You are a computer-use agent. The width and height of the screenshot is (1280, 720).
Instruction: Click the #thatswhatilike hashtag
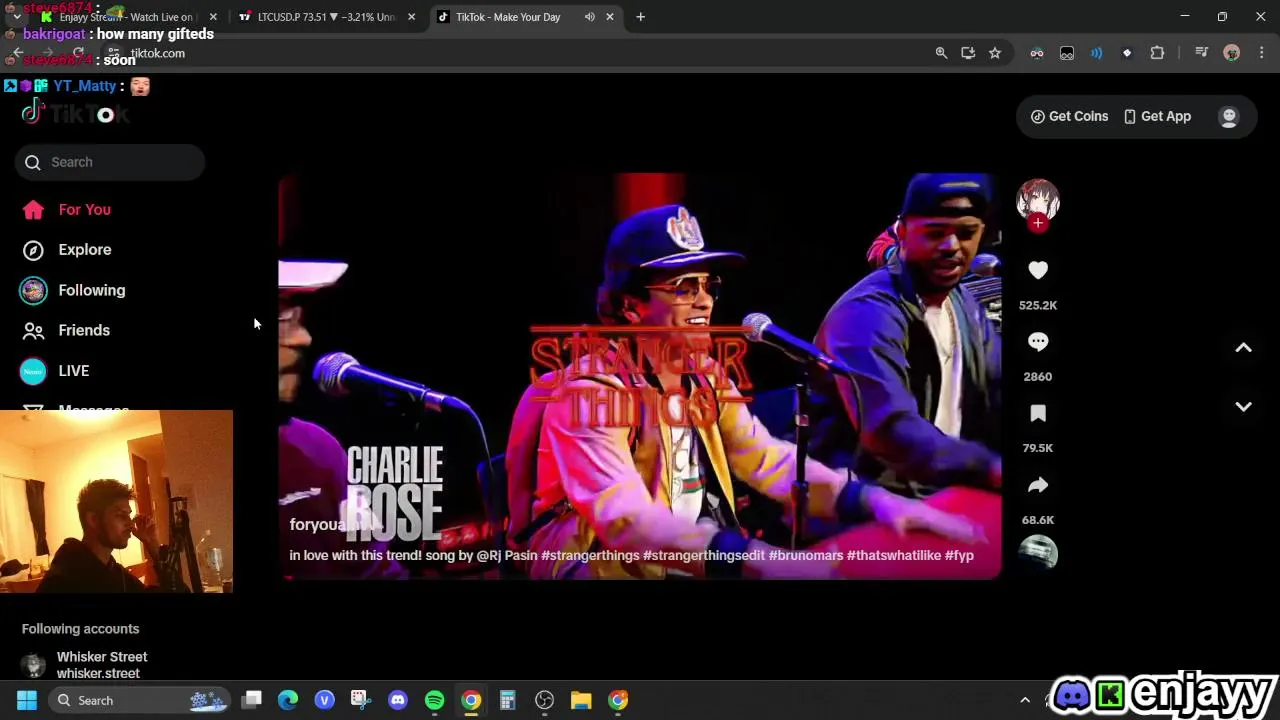coord(894,556)
